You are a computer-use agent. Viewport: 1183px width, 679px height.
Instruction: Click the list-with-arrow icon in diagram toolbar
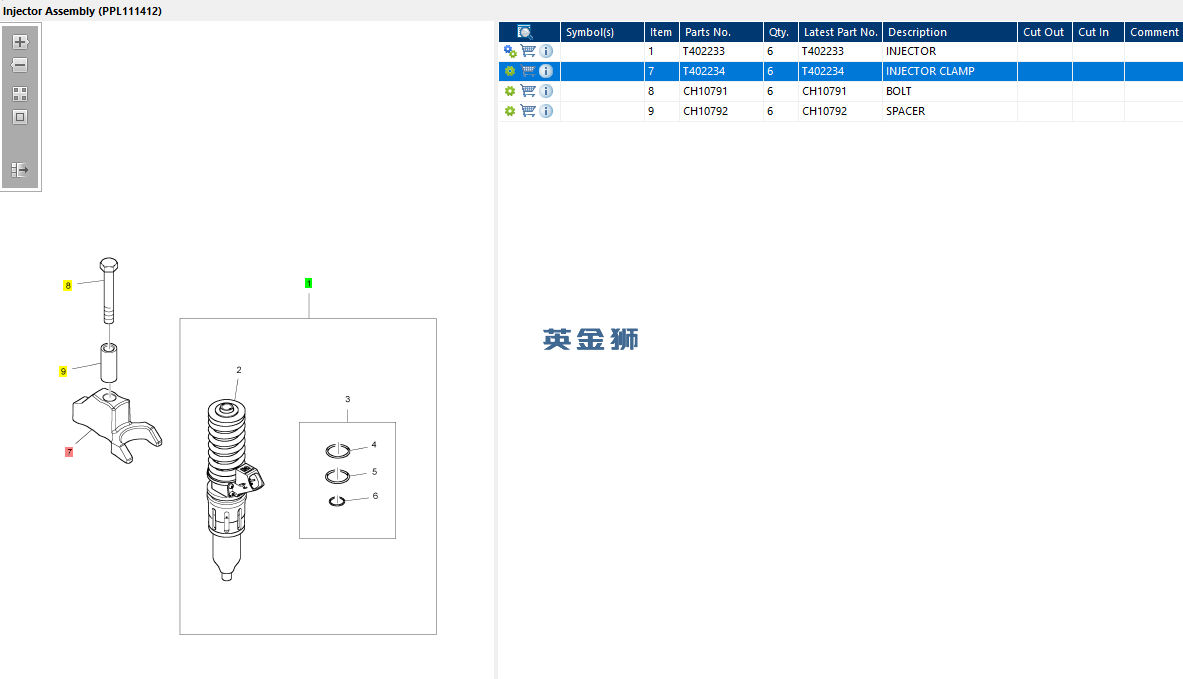(20, 170)
